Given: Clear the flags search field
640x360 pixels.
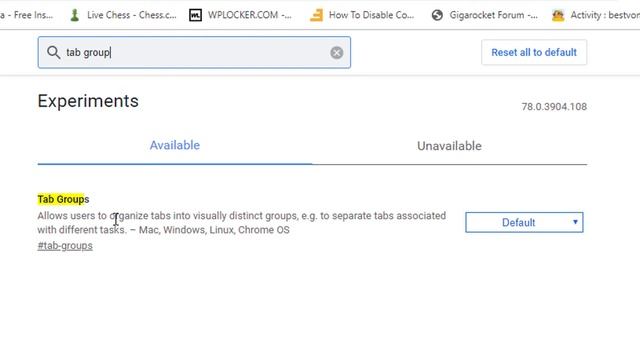Looking at the screenshot, I should (336, 53).
